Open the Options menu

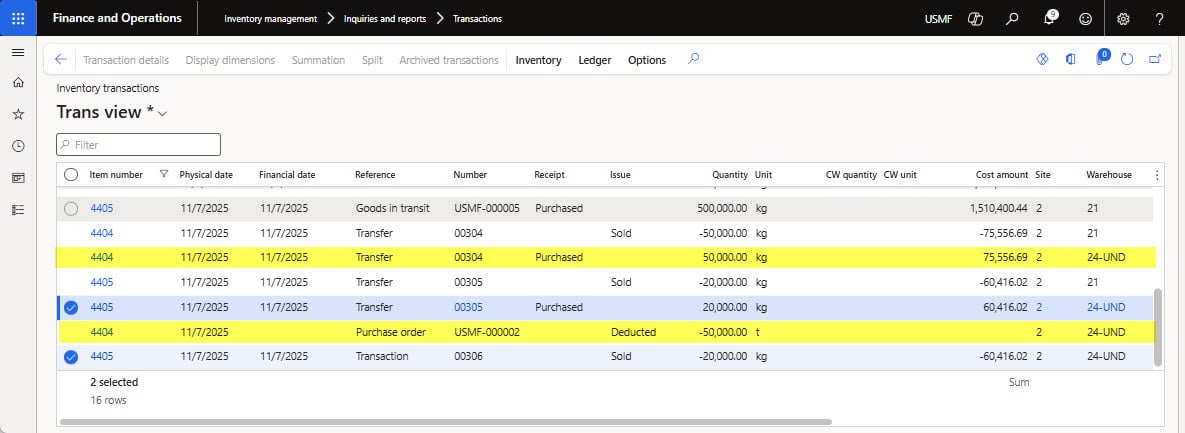click(647, 60)
